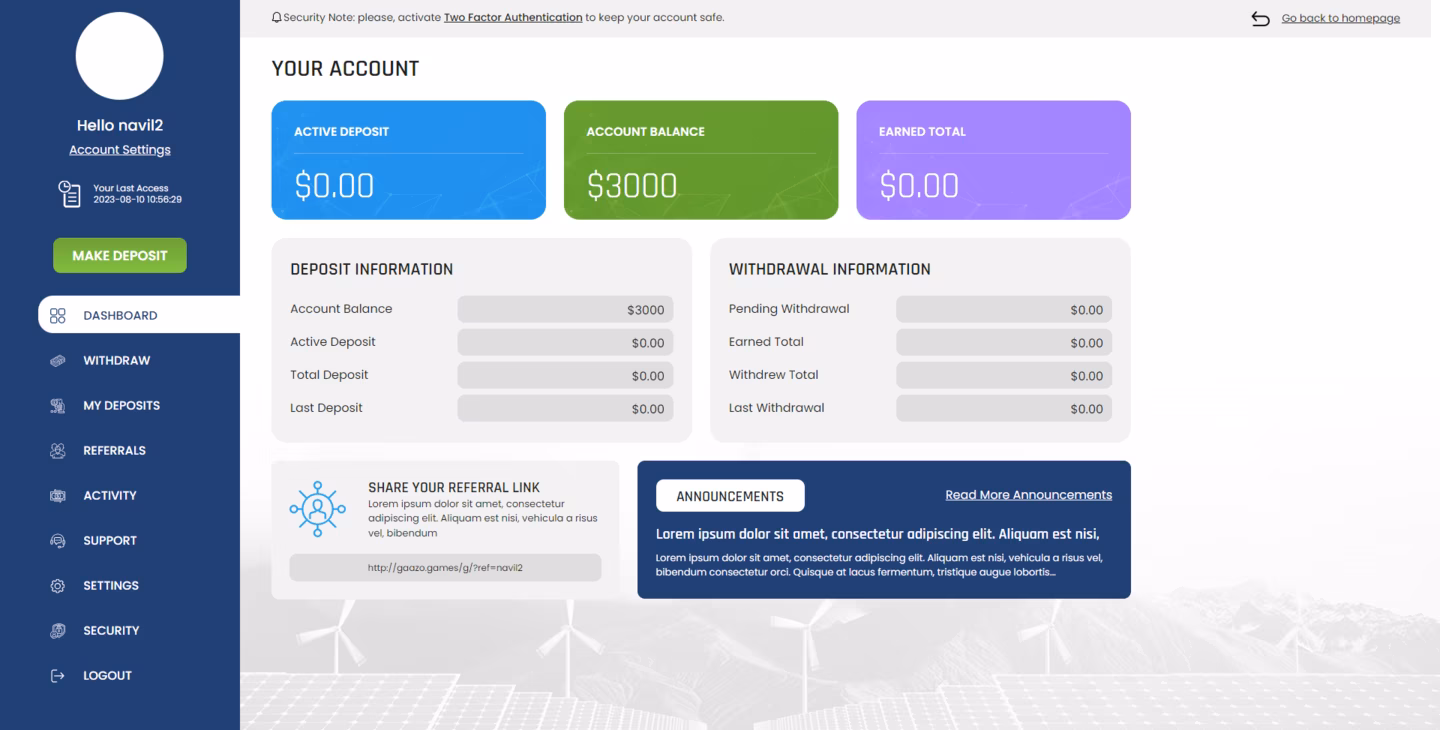Click the Withdraw icon in sidebar
The width and height of the screenshot is (1440, 730).
[x=58, y=361]
